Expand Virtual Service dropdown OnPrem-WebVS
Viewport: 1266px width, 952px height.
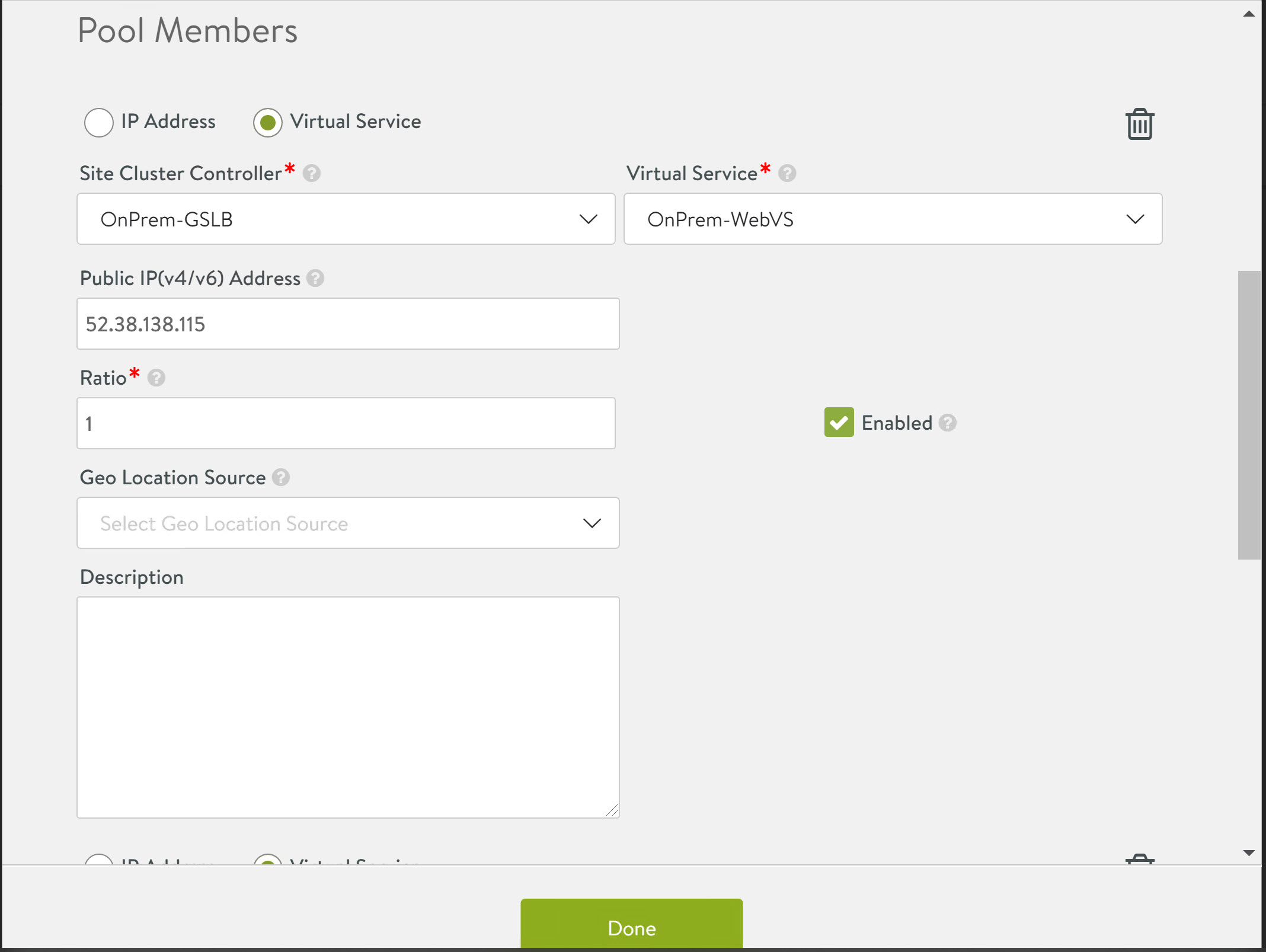[893, 219]
